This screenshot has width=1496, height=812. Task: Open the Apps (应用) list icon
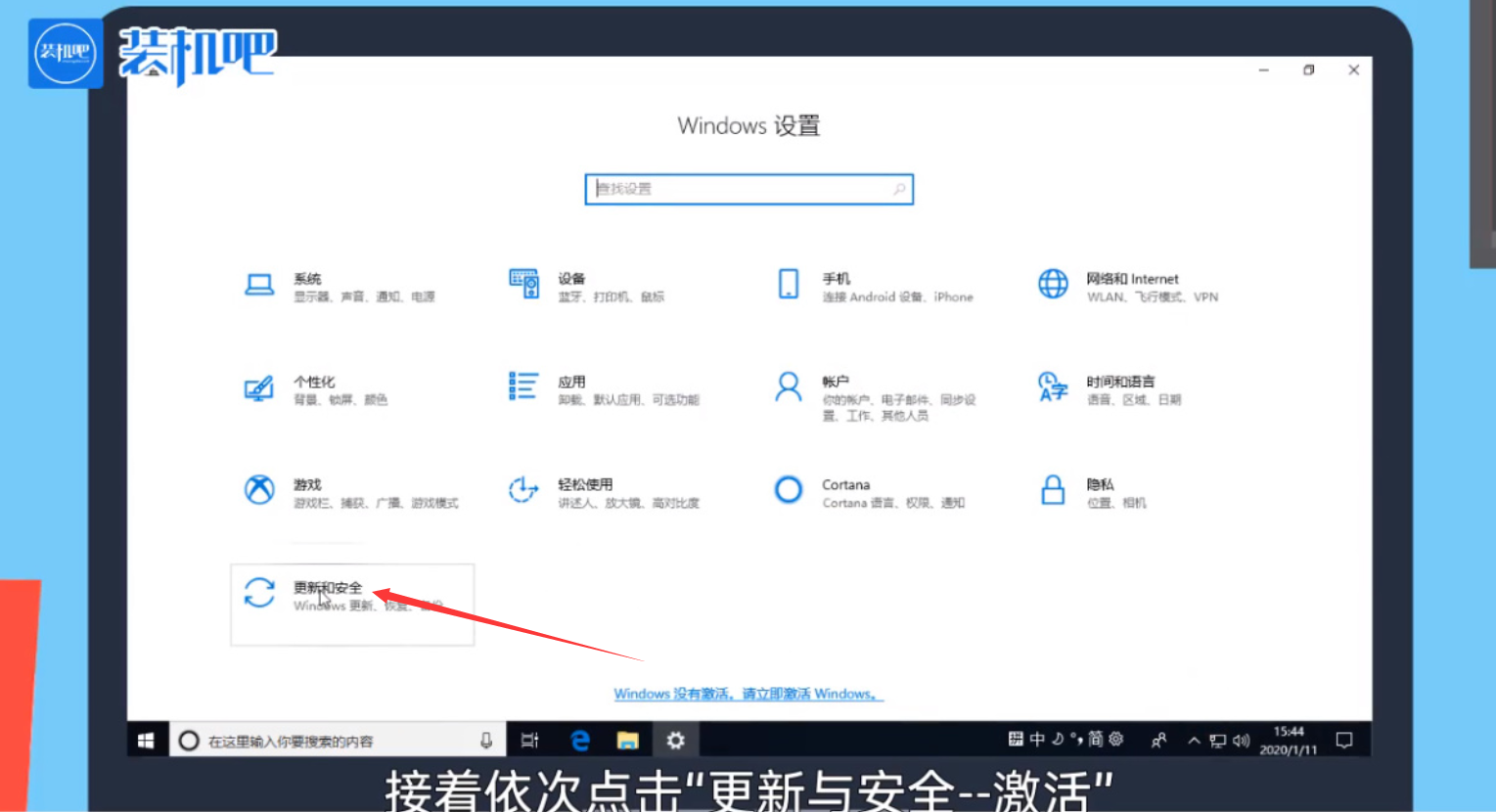[523, 386]
